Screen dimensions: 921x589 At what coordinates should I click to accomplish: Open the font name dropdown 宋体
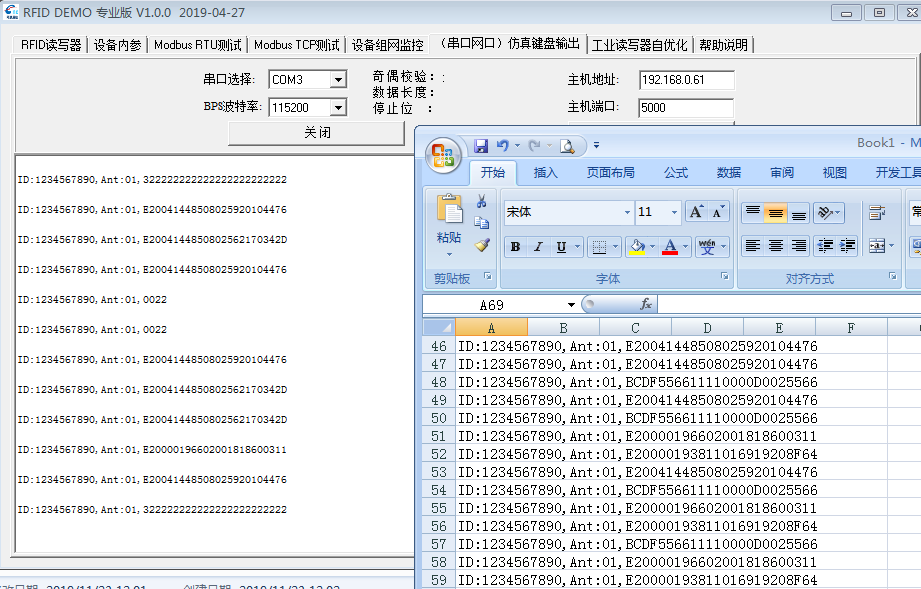click(627, 212)
